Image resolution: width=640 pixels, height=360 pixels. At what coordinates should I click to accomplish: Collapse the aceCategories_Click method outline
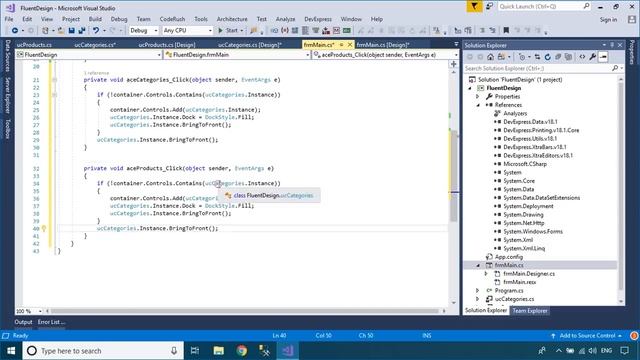(55, 80)
